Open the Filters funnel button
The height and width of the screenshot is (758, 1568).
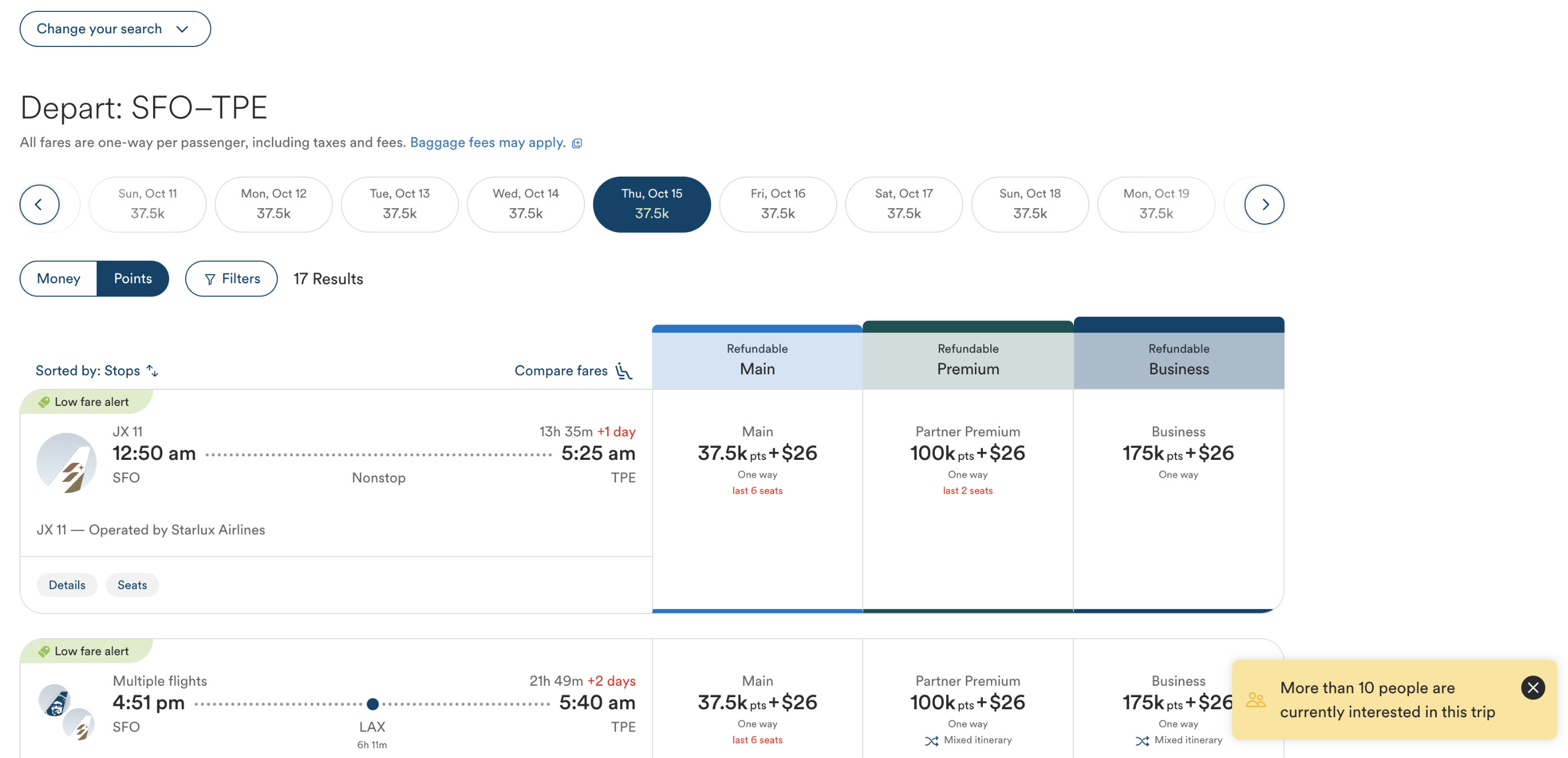pos(232,279)
